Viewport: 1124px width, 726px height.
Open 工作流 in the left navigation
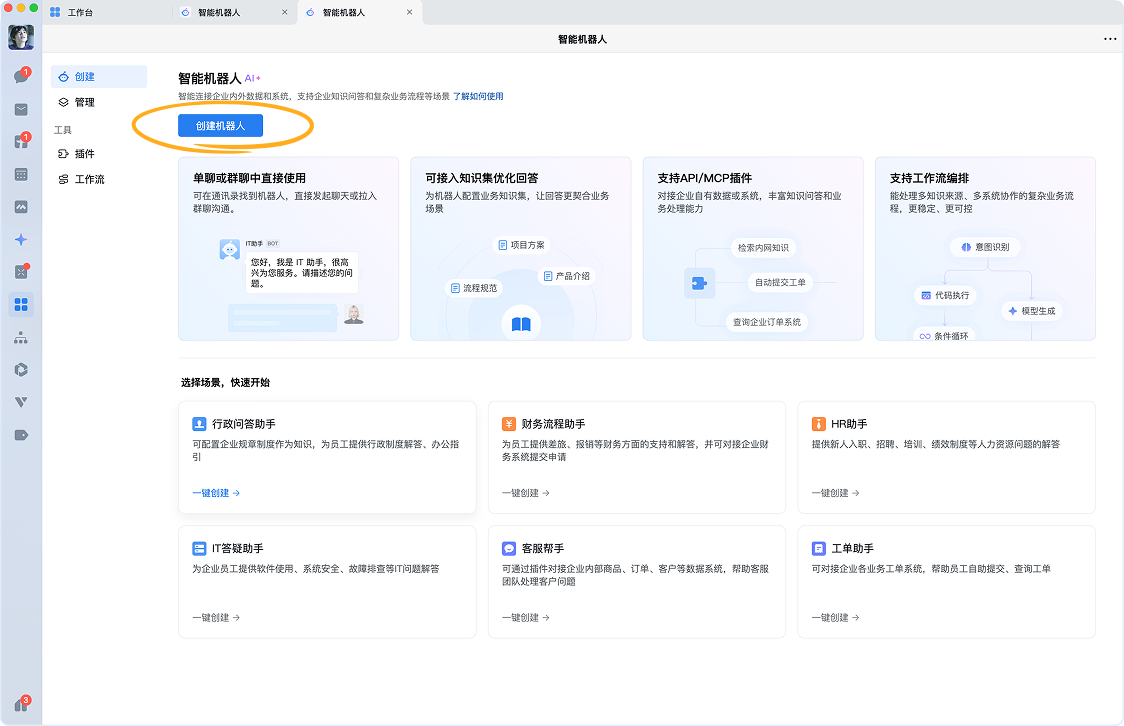[89, 180]
